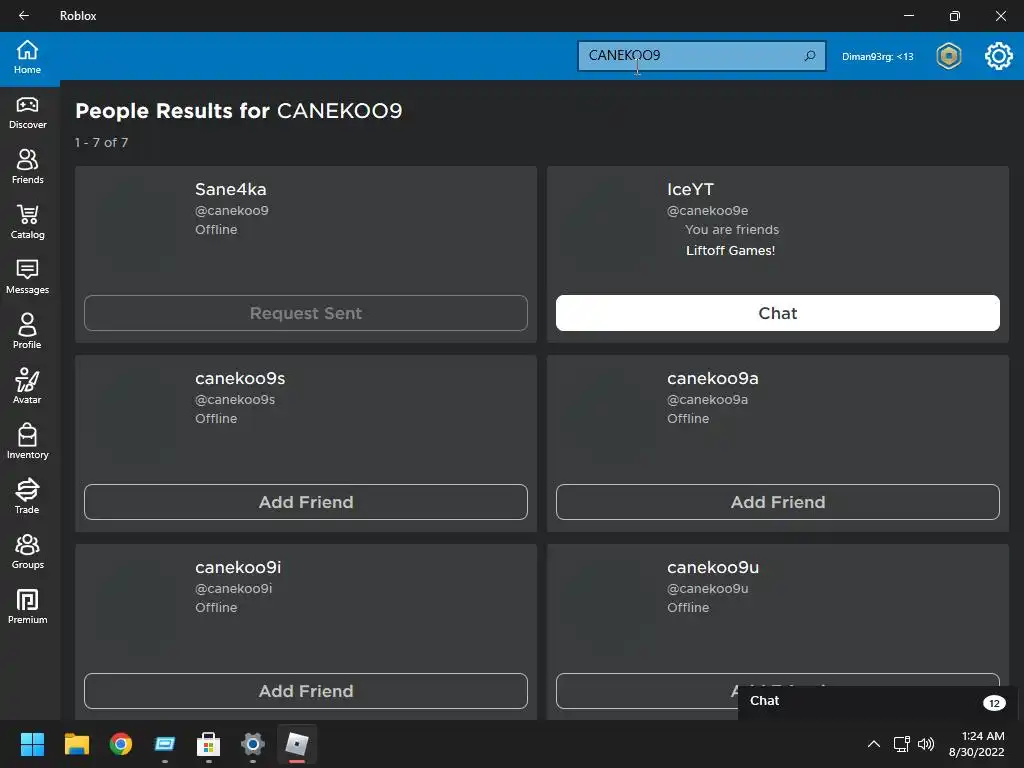Screen dimensions: 1024x768
Task: Click the @canekoo9e username text
Action: [x=707, y=210]
